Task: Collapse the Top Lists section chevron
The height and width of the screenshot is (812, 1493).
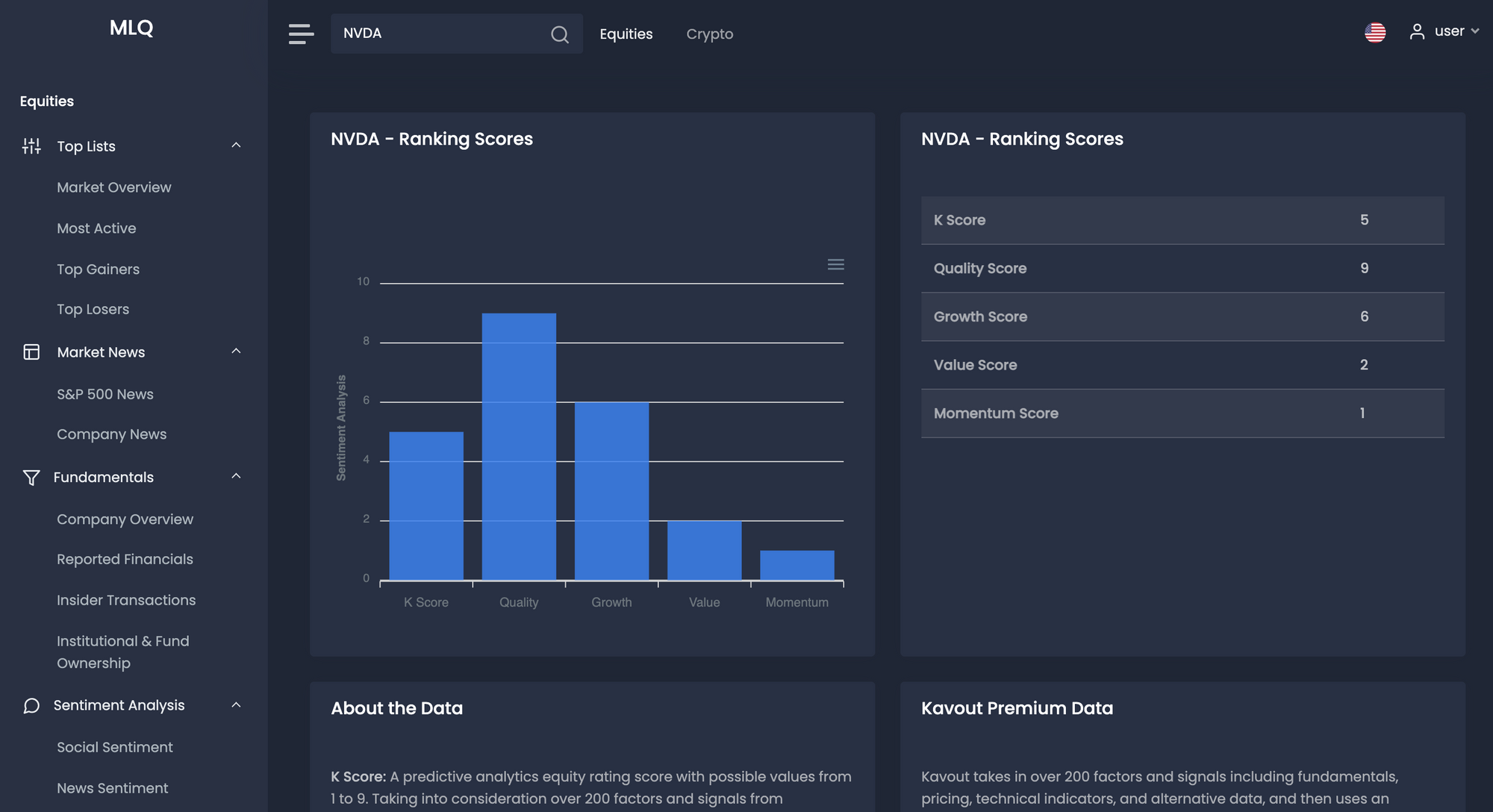Action: (236, 146)
